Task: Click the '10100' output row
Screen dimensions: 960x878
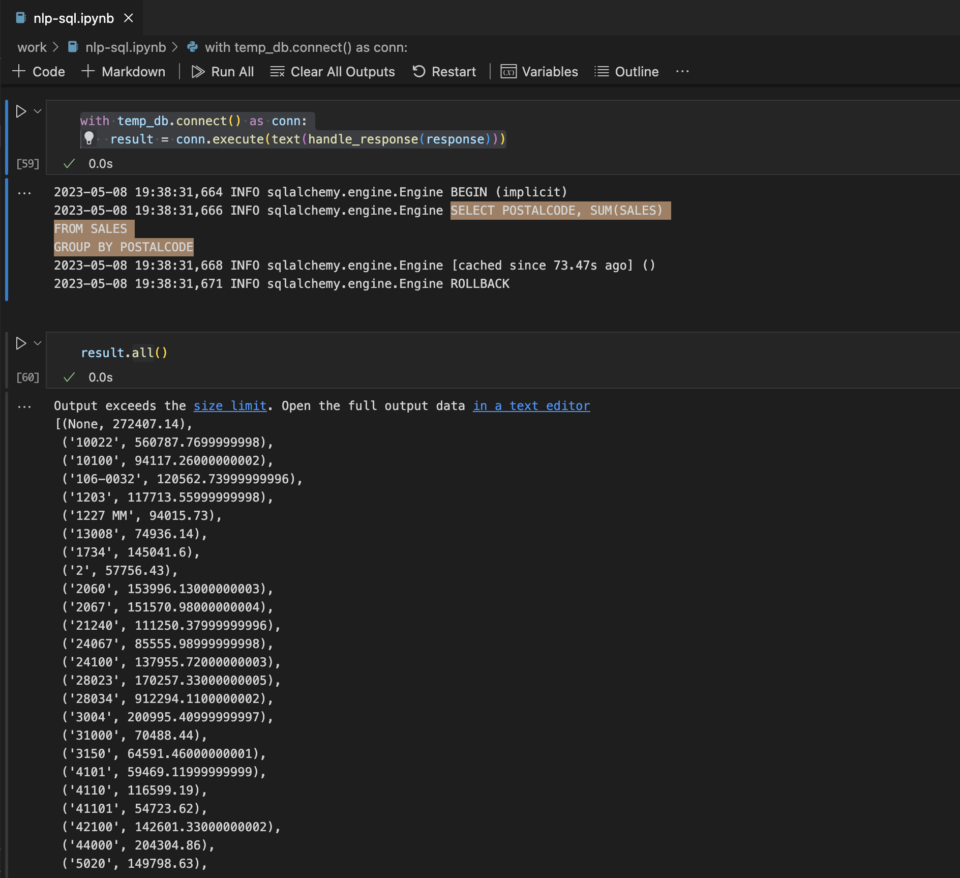Action: tap(168, 461)
